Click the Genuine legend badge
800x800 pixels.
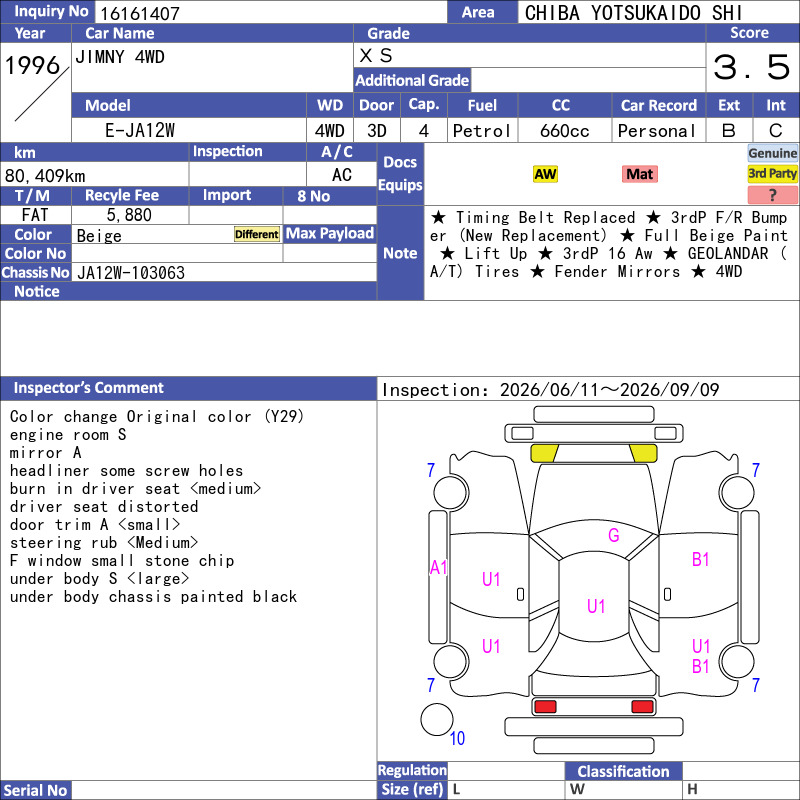pos(772,153)
